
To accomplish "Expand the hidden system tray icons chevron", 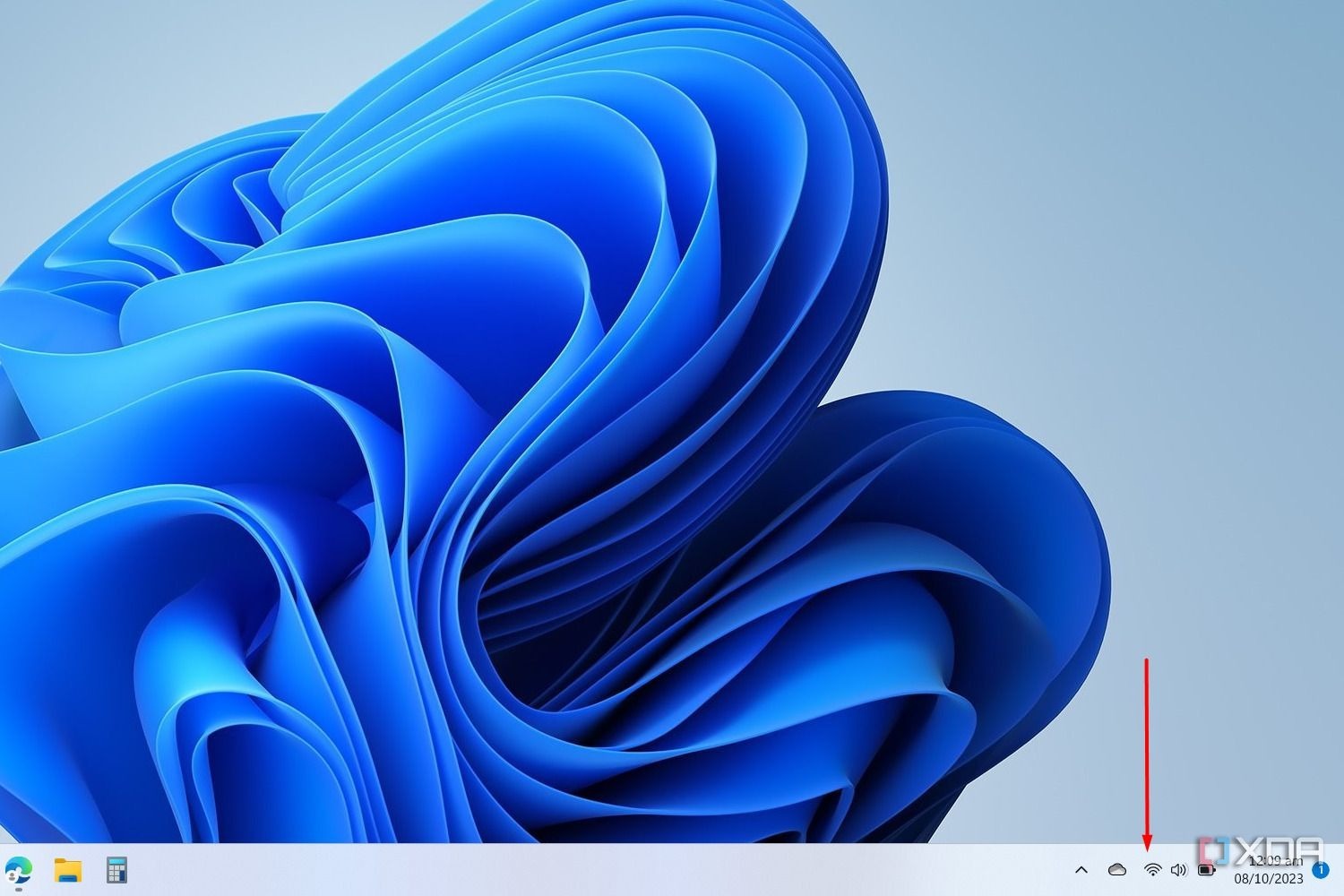I will [1081, 869].
